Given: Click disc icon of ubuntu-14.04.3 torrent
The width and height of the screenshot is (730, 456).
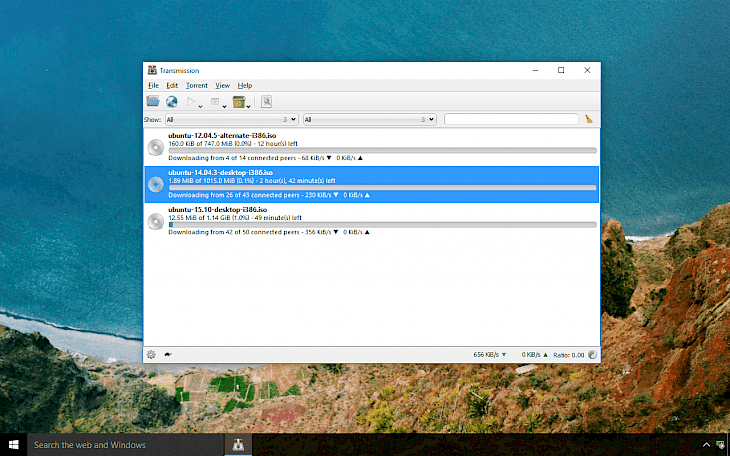Looking at the screenshot, I should [x=155, y=184].
